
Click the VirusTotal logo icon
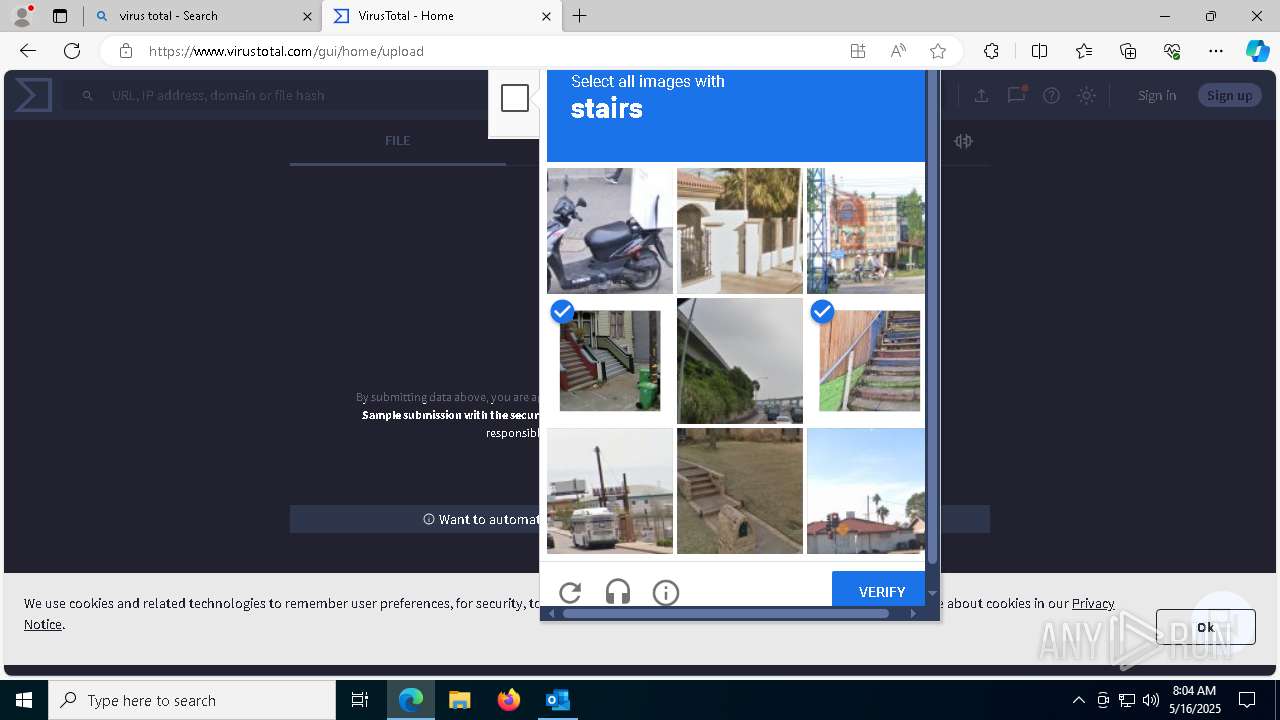tap(33, 95)
